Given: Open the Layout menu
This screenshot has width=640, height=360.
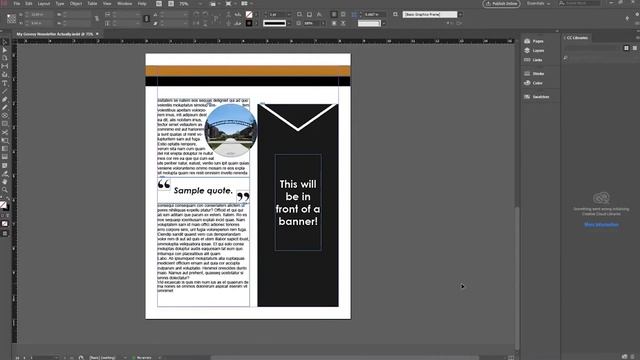Looking at the screenshot, I should pyautogui.click(x=44, y=4).
